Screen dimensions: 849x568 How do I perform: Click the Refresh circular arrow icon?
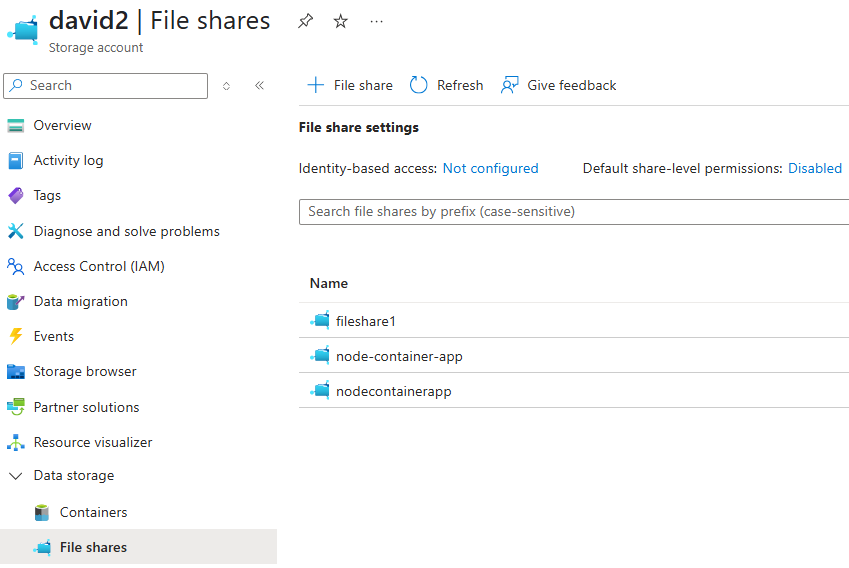[x=418, y=85]
